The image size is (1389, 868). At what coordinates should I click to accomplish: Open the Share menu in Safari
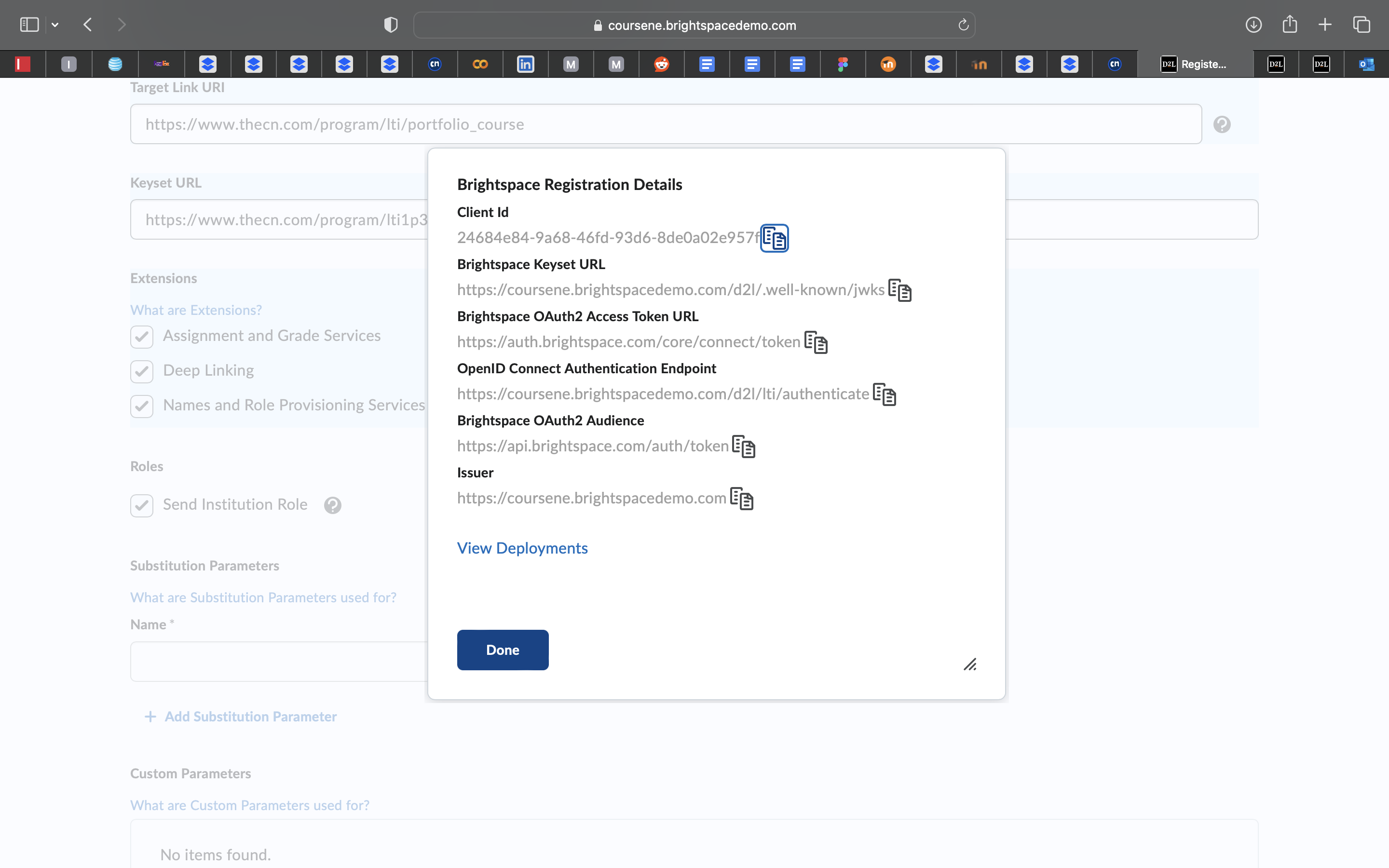(x=1290, y=25)
